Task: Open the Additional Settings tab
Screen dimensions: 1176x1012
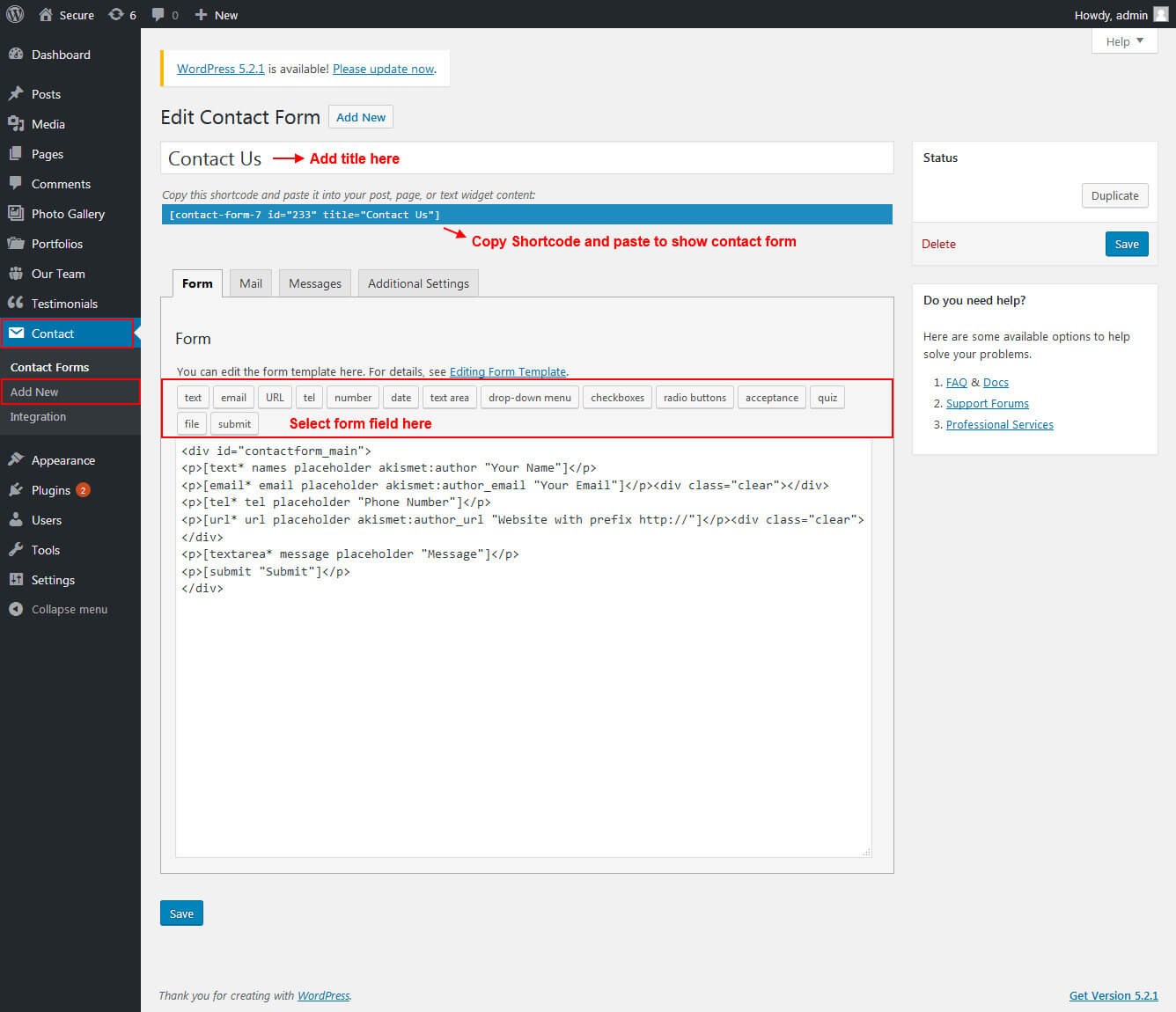Action: 418,283
